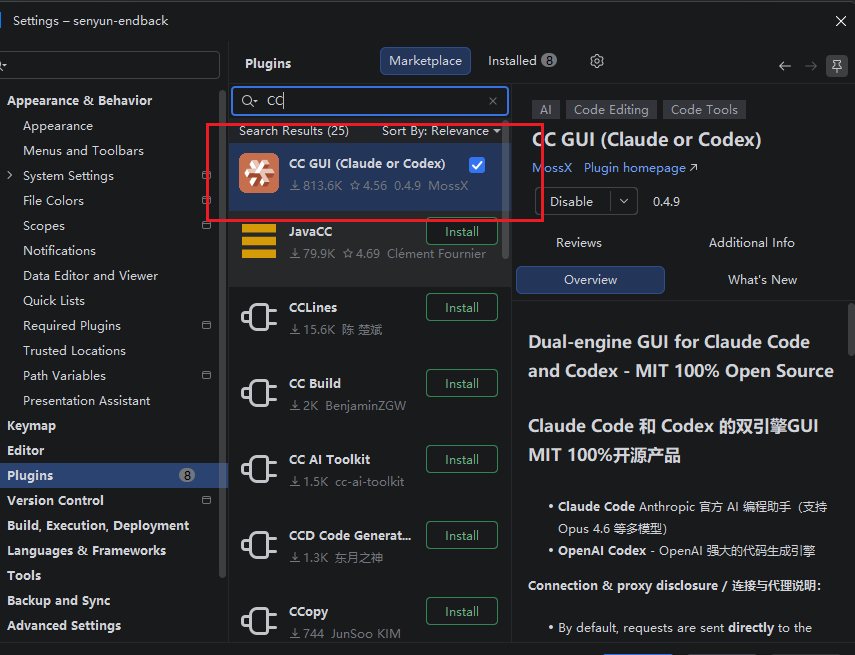Navigate forward with the right arrow
This screenshot has width=855, height=655.
[x=811, y=66]
